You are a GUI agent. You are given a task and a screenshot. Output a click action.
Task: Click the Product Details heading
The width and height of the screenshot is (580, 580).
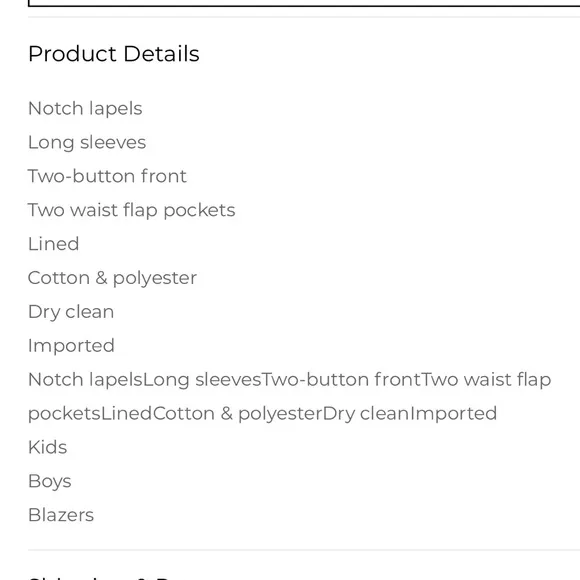[114, 54]
